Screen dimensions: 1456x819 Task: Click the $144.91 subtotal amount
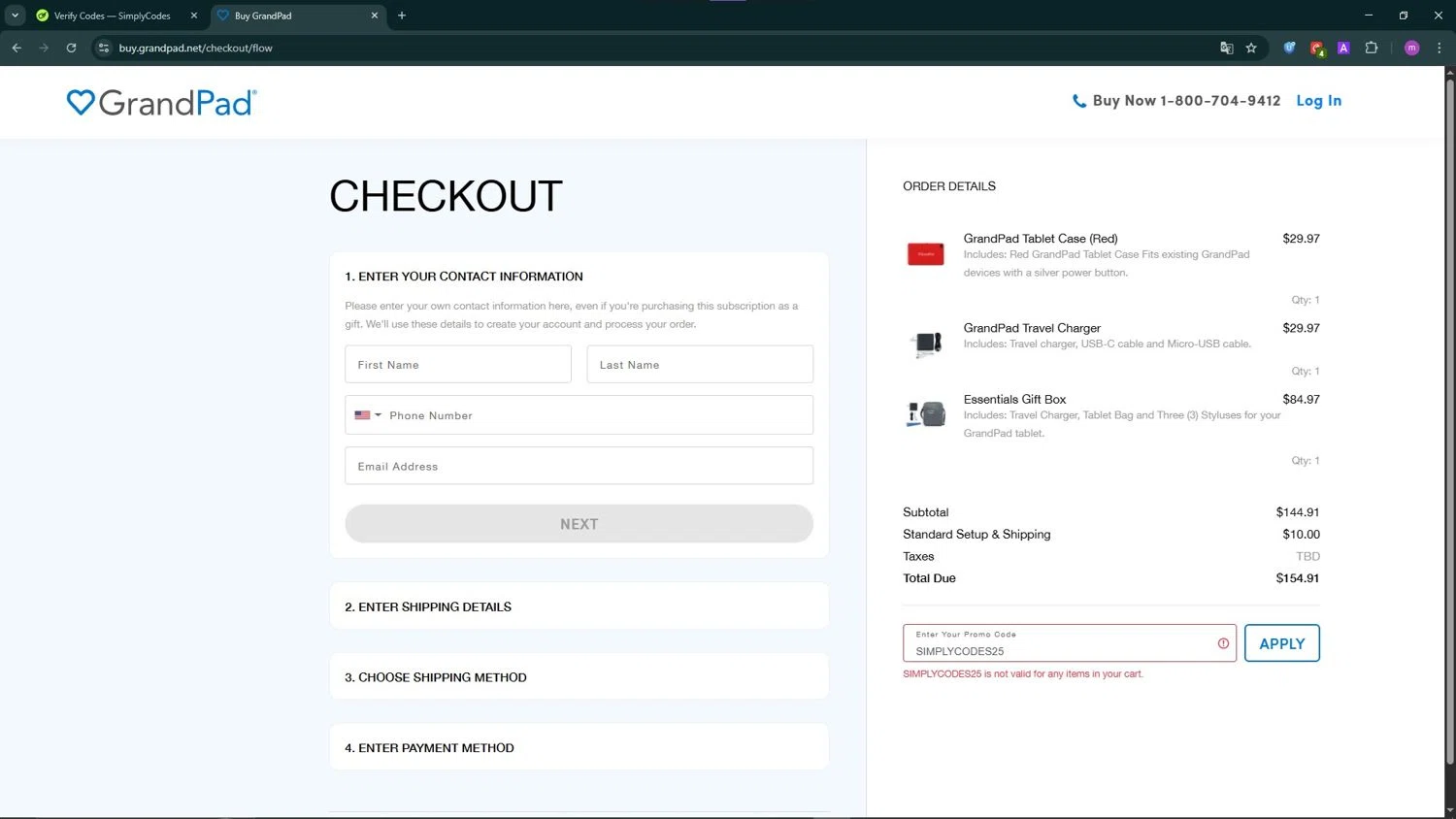1297,512
